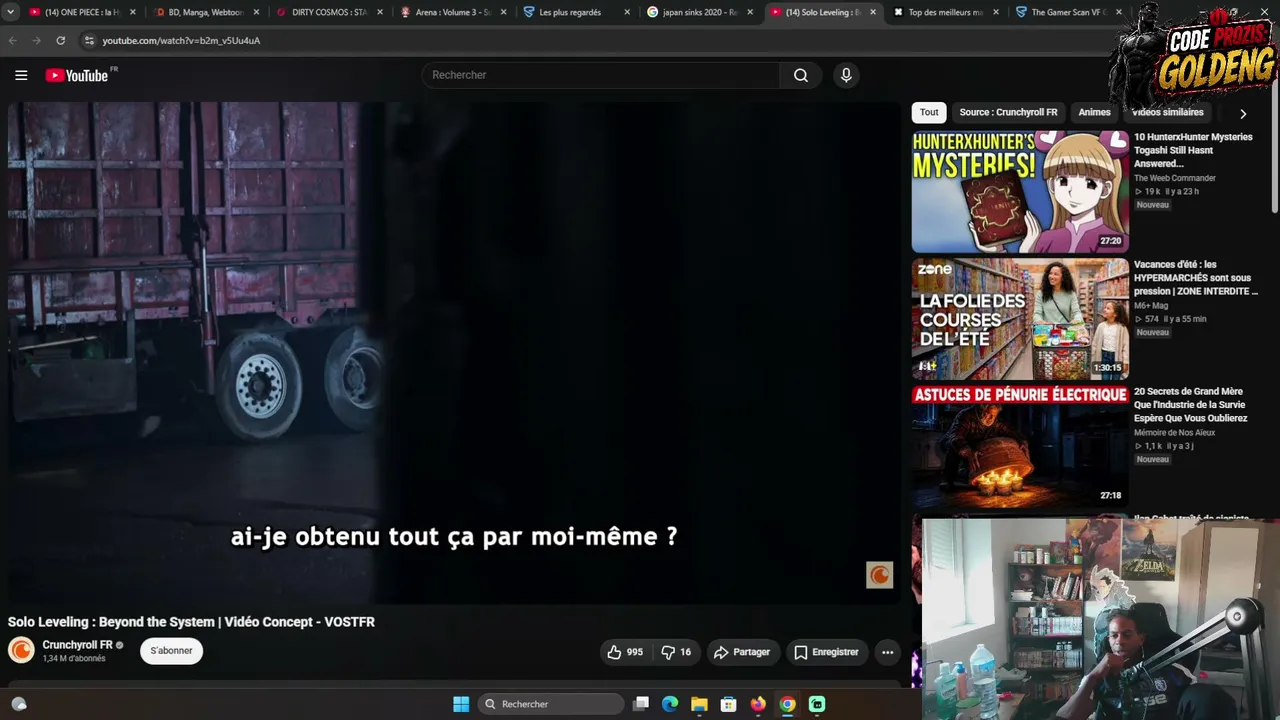The height and width of the screenshot is (720, 1280).
Task: Open Mémoire de Nos Aïeux channel link
Action: coord(1175,433)
